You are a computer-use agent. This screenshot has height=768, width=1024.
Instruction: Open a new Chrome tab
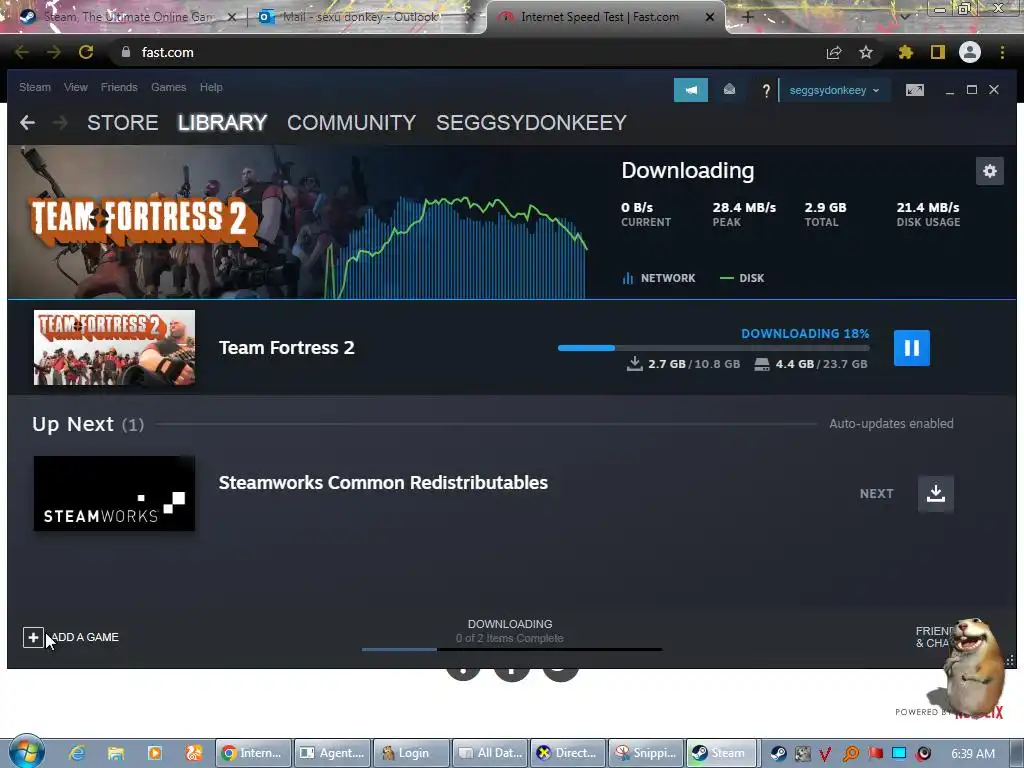click(748, 17)
